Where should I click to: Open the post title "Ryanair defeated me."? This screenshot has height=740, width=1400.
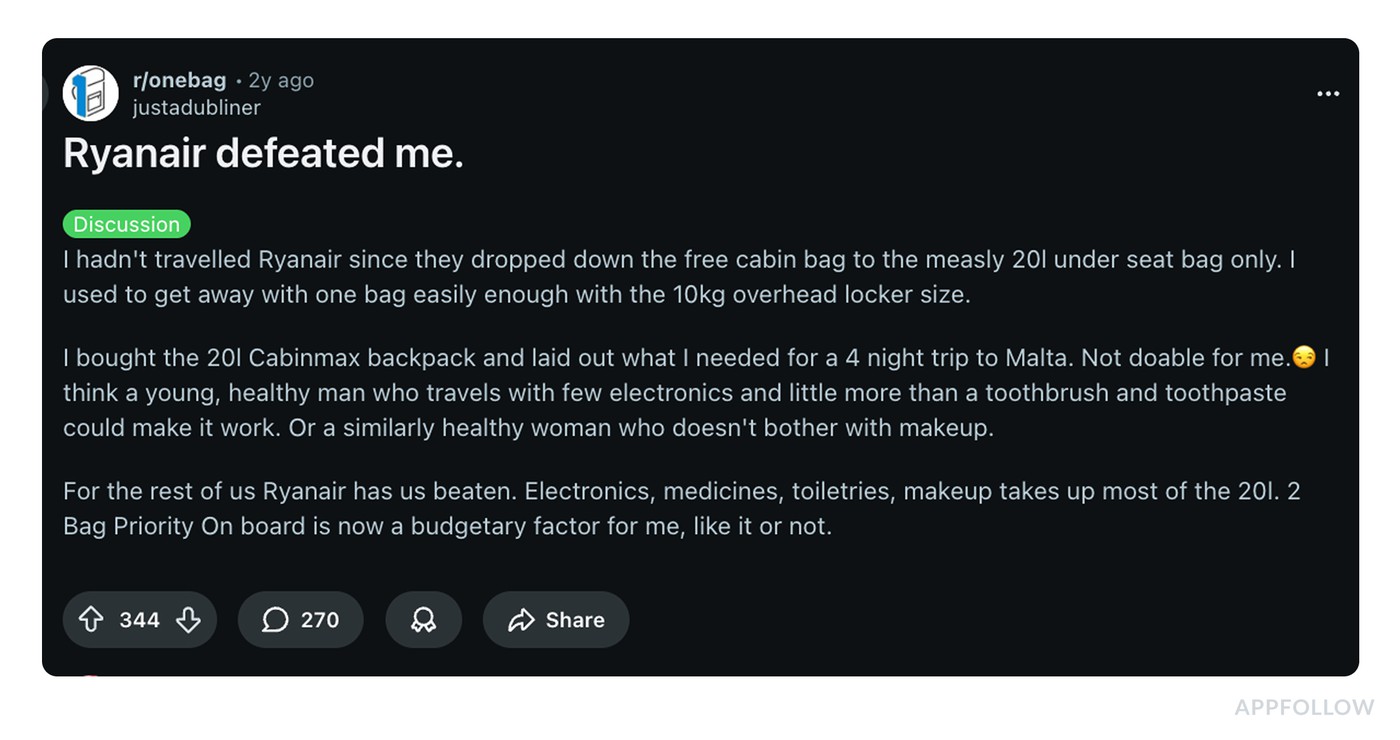tap(263, 154)
